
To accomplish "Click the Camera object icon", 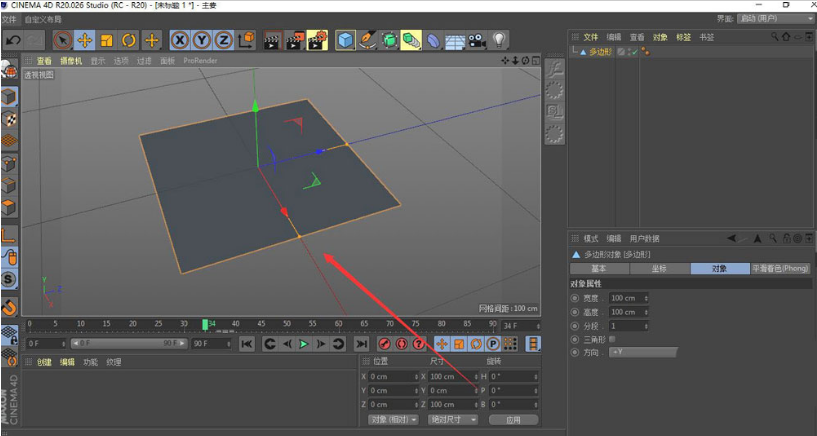I will 476,40.
